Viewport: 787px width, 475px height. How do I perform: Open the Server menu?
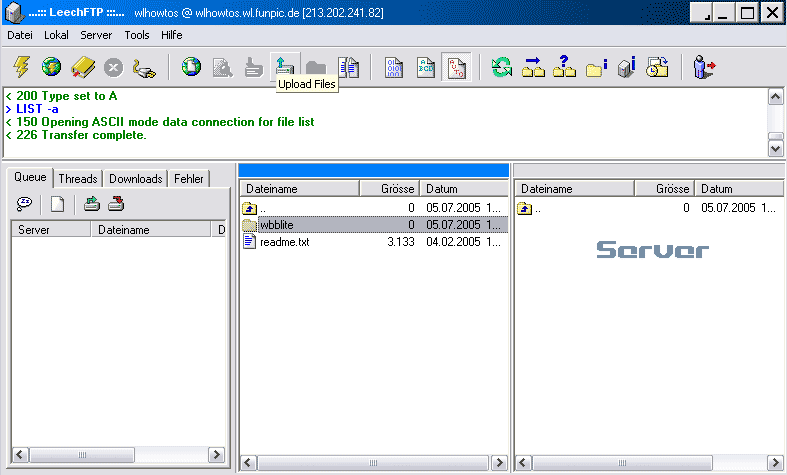coord(96,35)
